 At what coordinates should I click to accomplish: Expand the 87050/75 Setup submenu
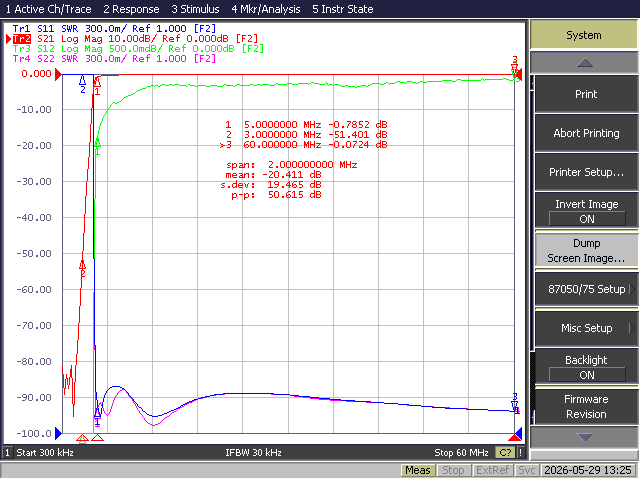[586, 289]
